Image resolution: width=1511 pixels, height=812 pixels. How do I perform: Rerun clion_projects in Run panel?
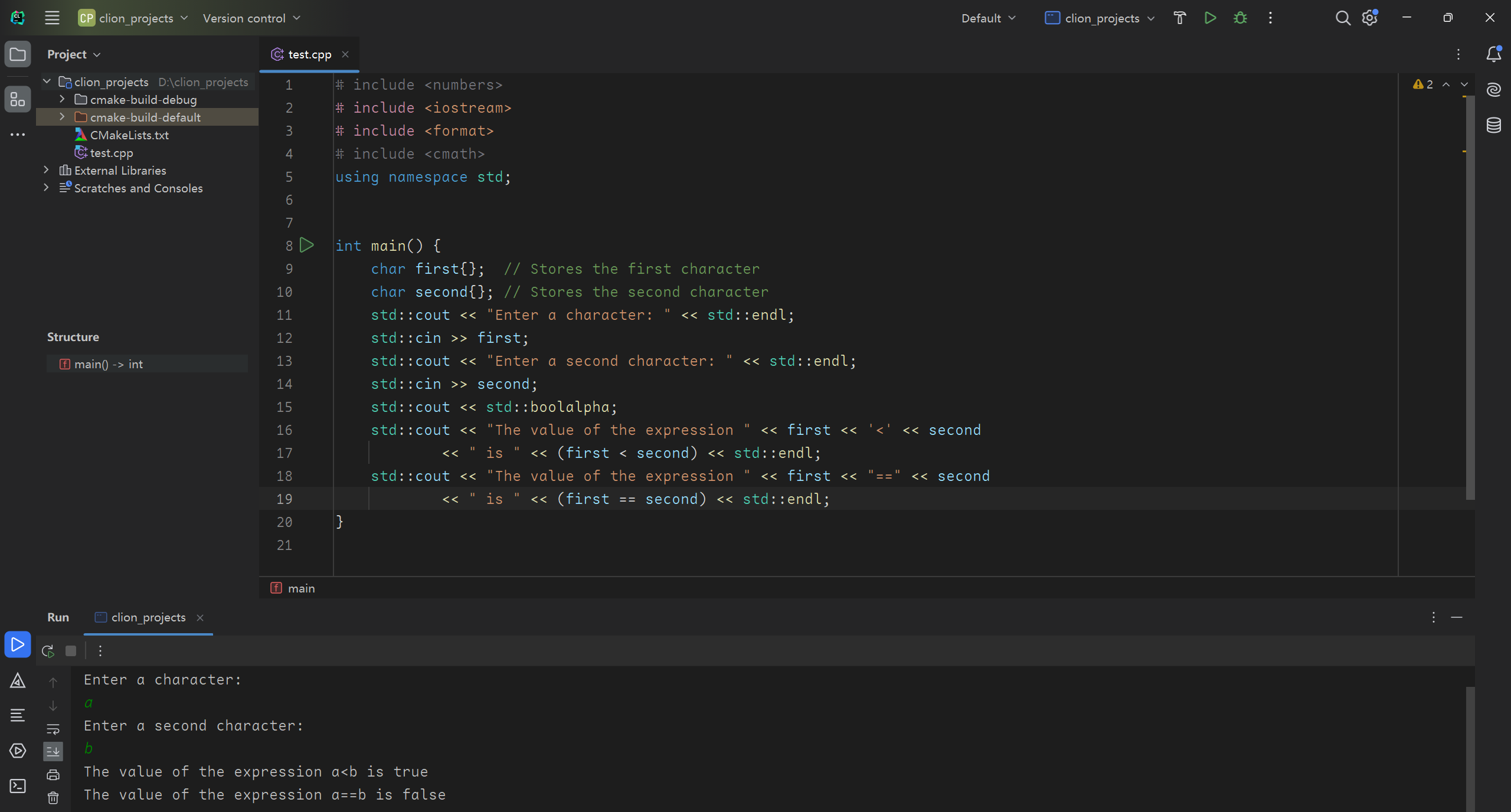pyautogui.click(x=48, y=651)
